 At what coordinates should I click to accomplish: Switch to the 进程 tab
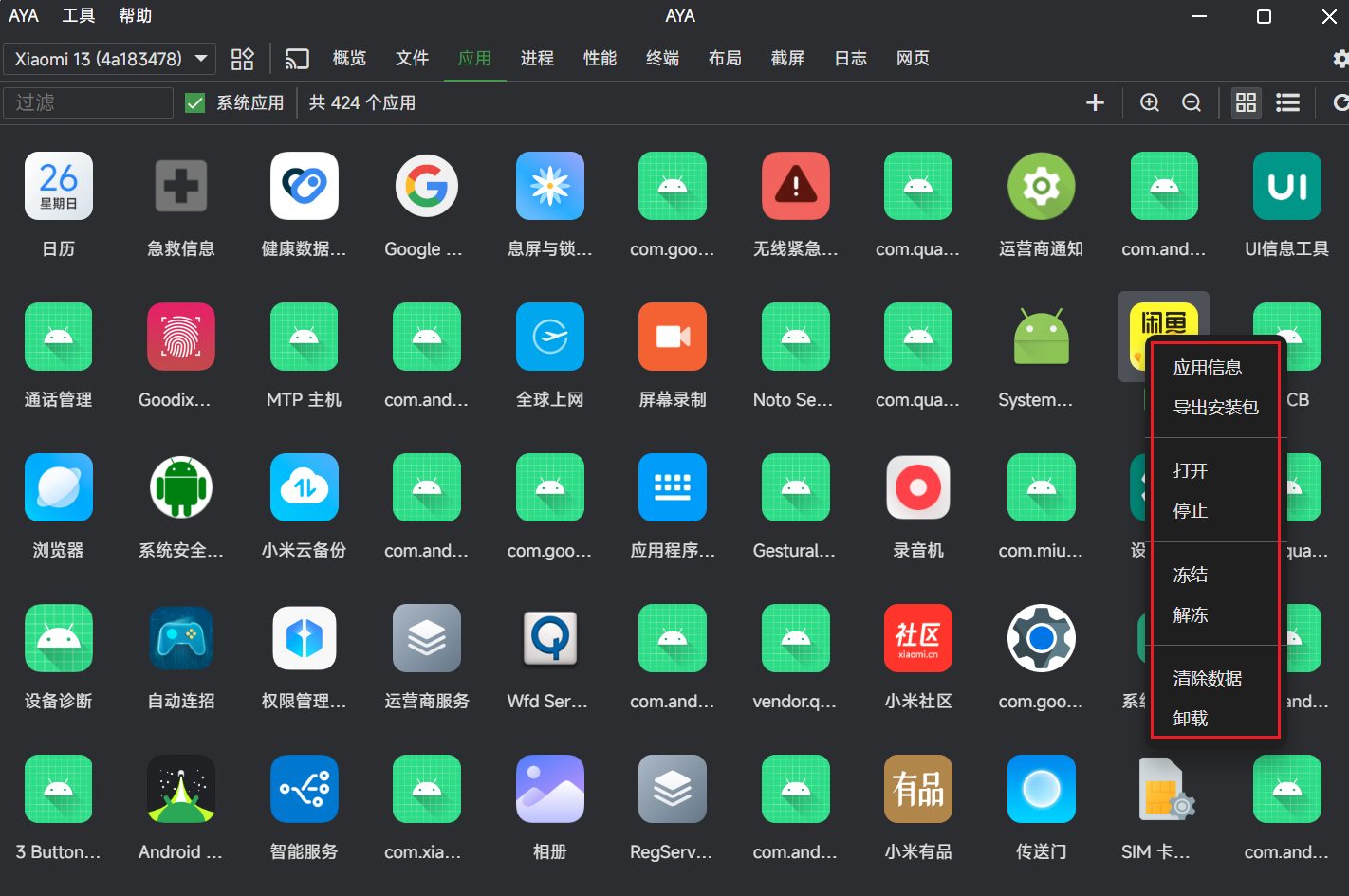point(537,58)
